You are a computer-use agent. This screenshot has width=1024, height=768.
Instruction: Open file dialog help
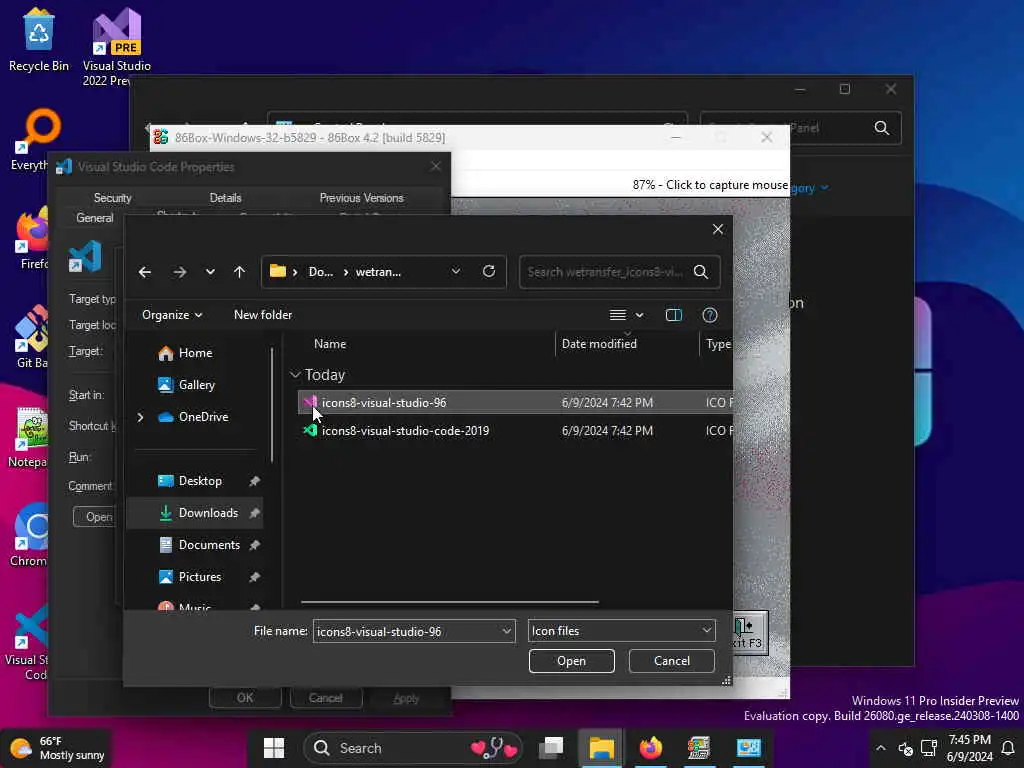click(x=710, y=315)
